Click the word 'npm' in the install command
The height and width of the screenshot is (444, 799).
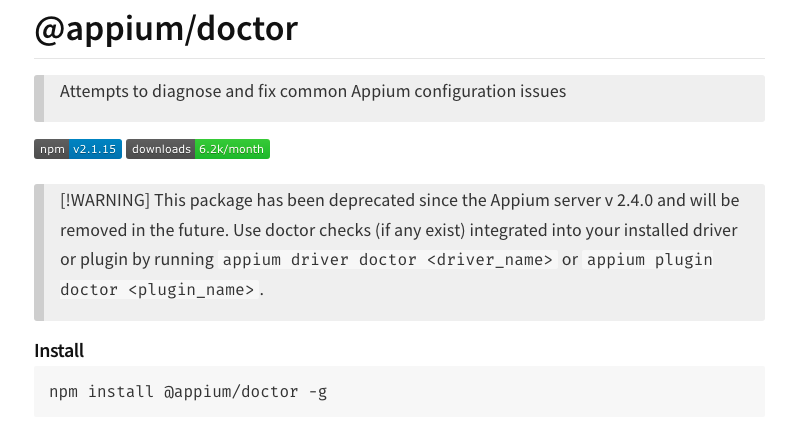(x=63, y=391)
